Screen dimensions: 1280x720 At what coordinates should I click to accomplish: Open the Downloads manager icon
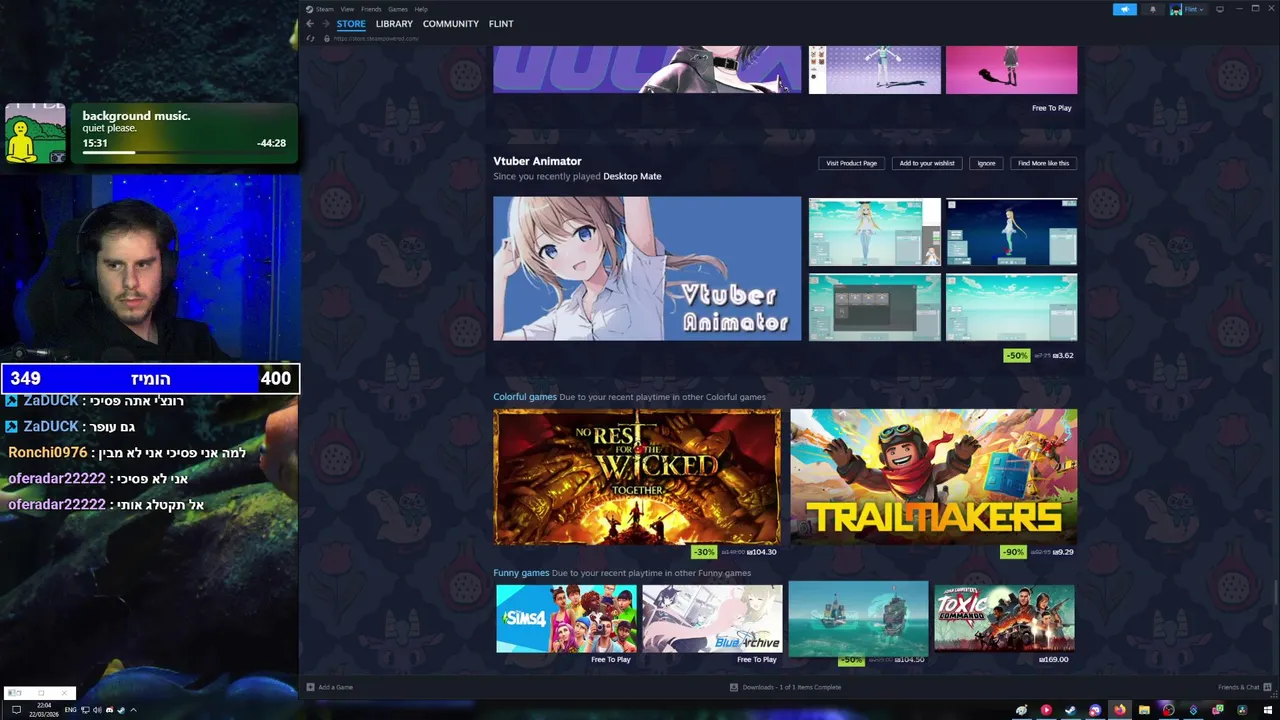[734, 687]
